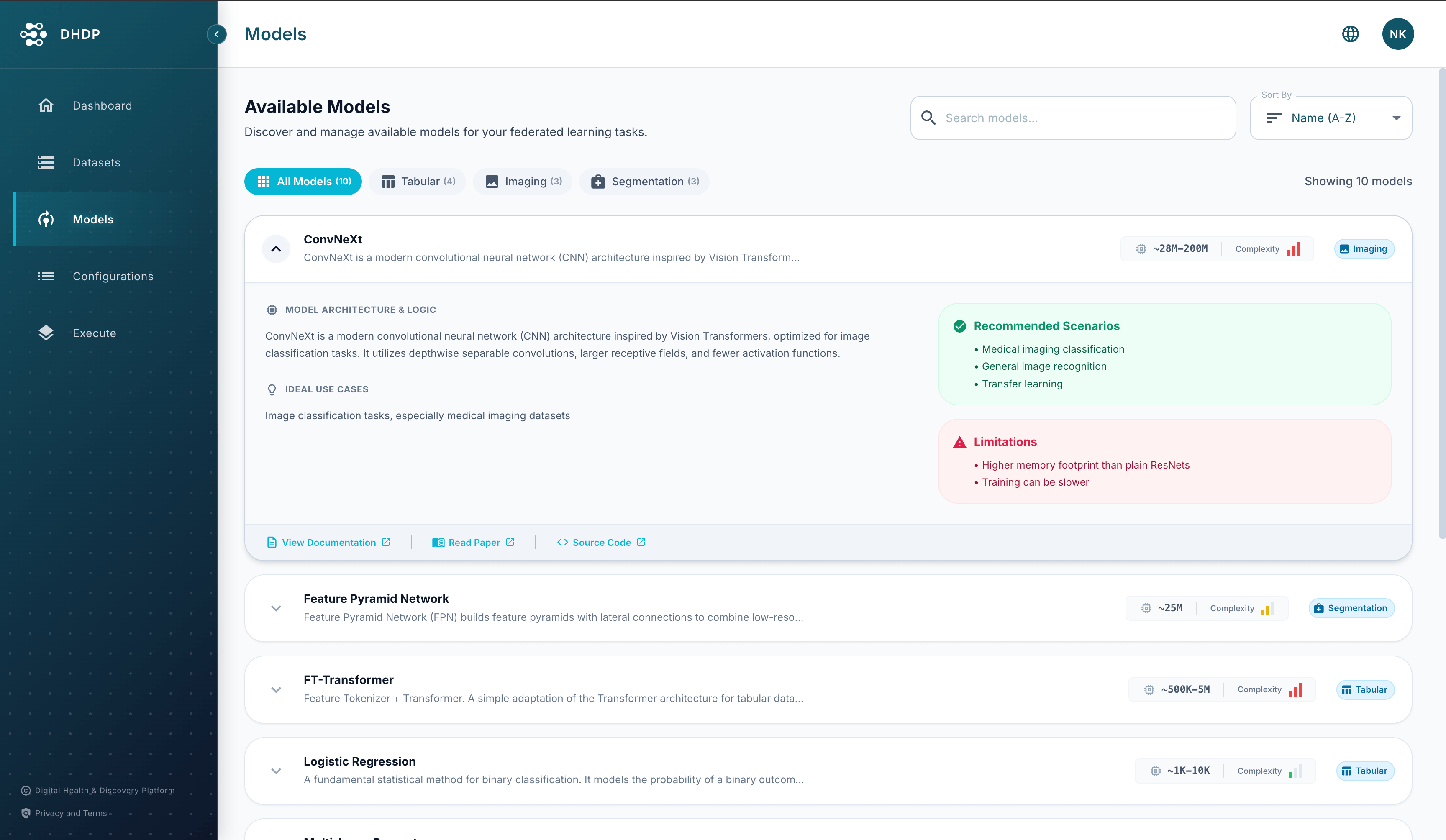Expand the Feature Pyramid Network card
Image resolution: width=1446 pixels, height=840 pixels.
click(x=276, y=608)
